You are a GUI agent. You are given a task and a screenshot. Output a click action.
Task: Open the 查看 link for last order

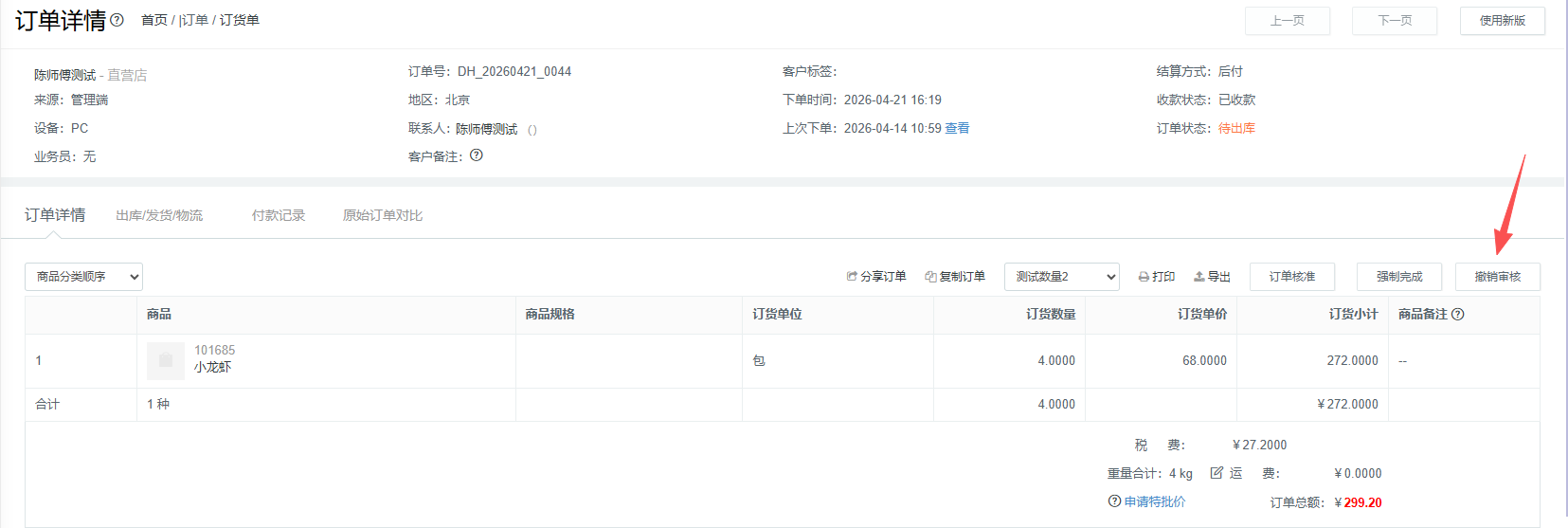click(957, 128)
